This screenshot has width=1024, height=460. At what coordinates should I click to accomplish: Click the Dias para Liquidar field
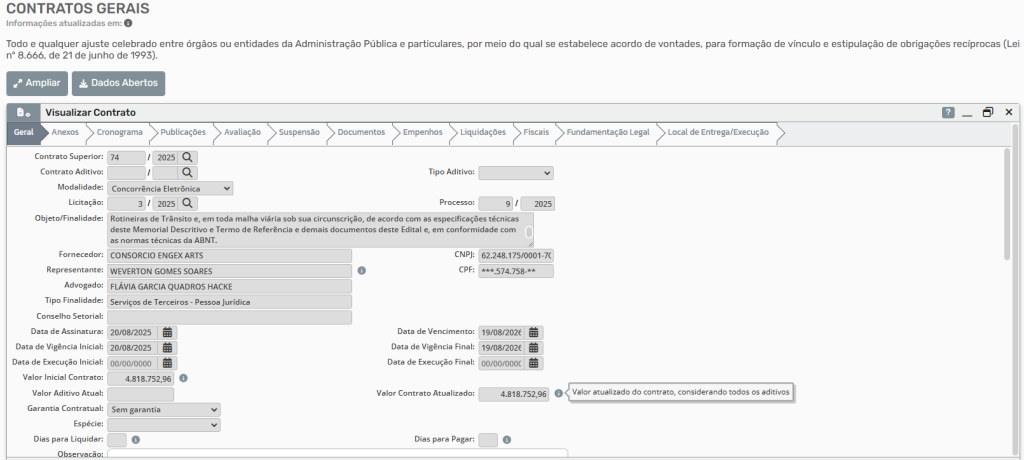tap(117, 440)
